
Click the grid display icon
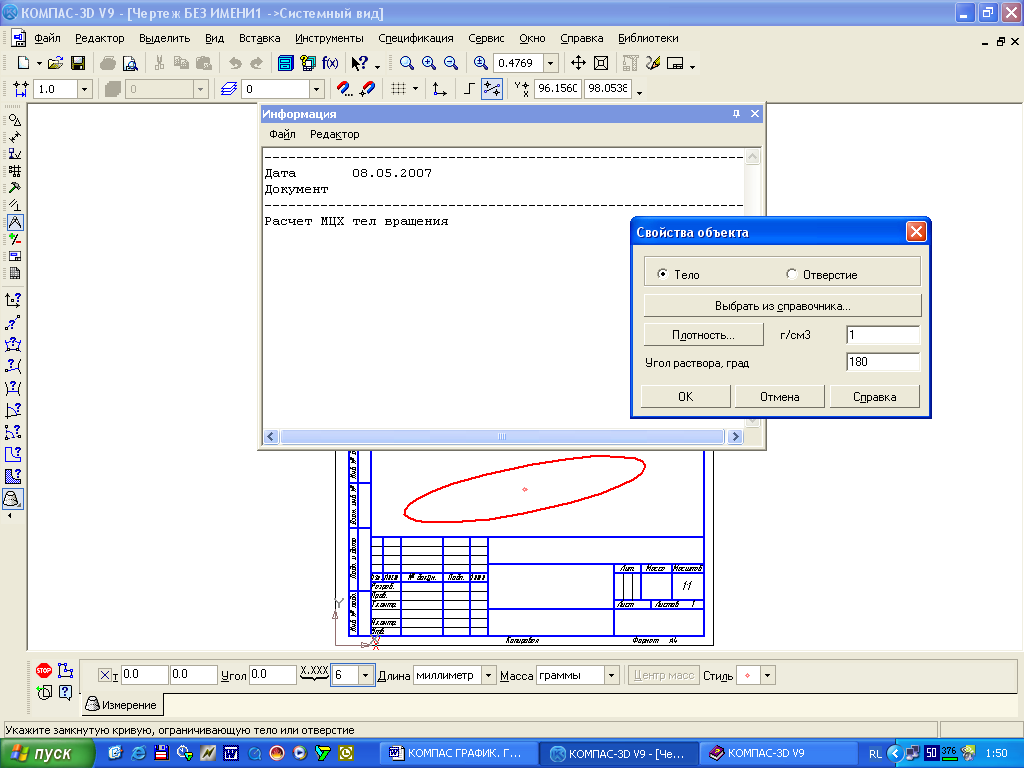(x=398, y=89)
